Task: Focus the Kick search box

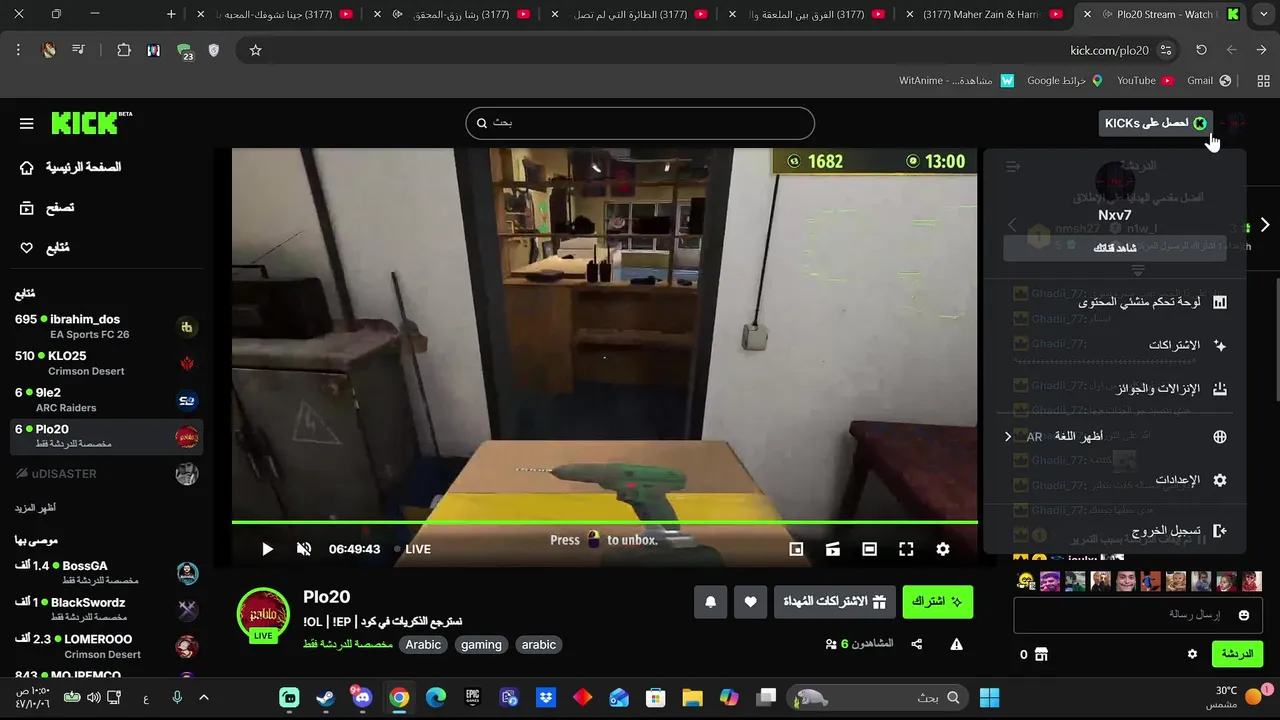Action: coord(640,123)
